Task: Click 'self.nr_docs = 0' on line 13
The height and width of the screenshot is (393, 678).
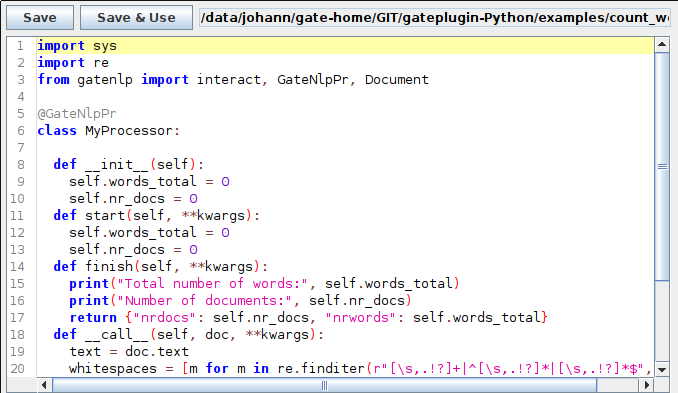Action: tap(133, 250)
